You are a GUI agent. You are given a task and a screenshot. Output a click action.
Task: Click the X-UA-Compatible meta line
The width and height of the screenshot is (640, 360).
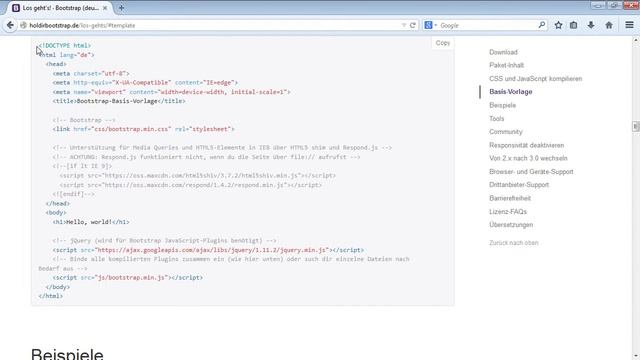(145, 82)
